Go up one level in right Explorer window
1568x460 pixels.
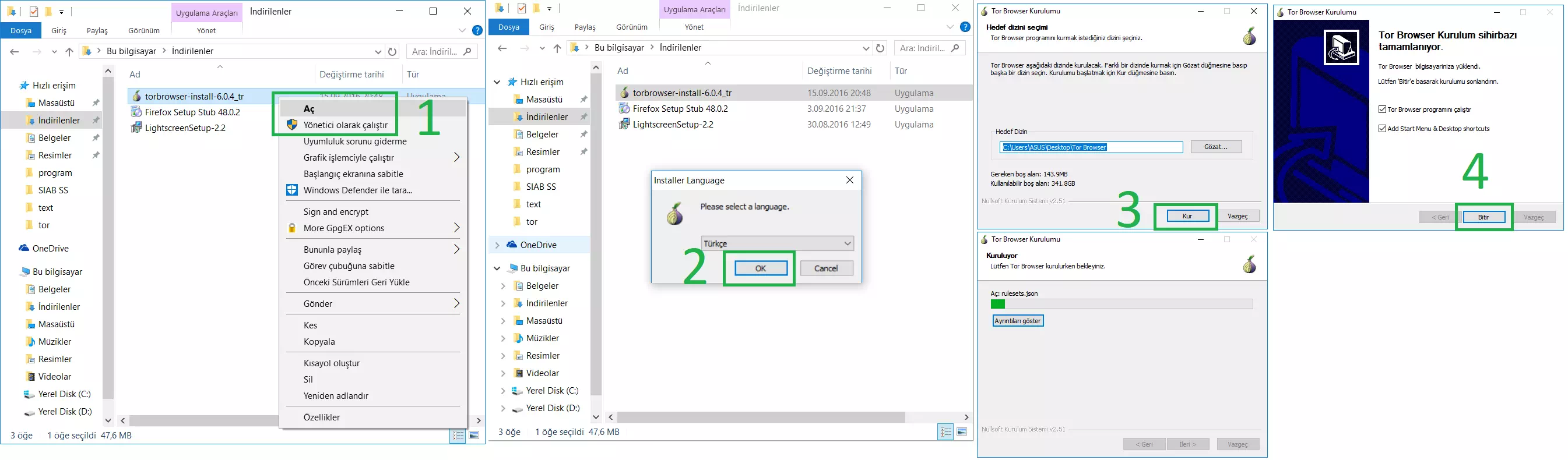pos(557,48)
